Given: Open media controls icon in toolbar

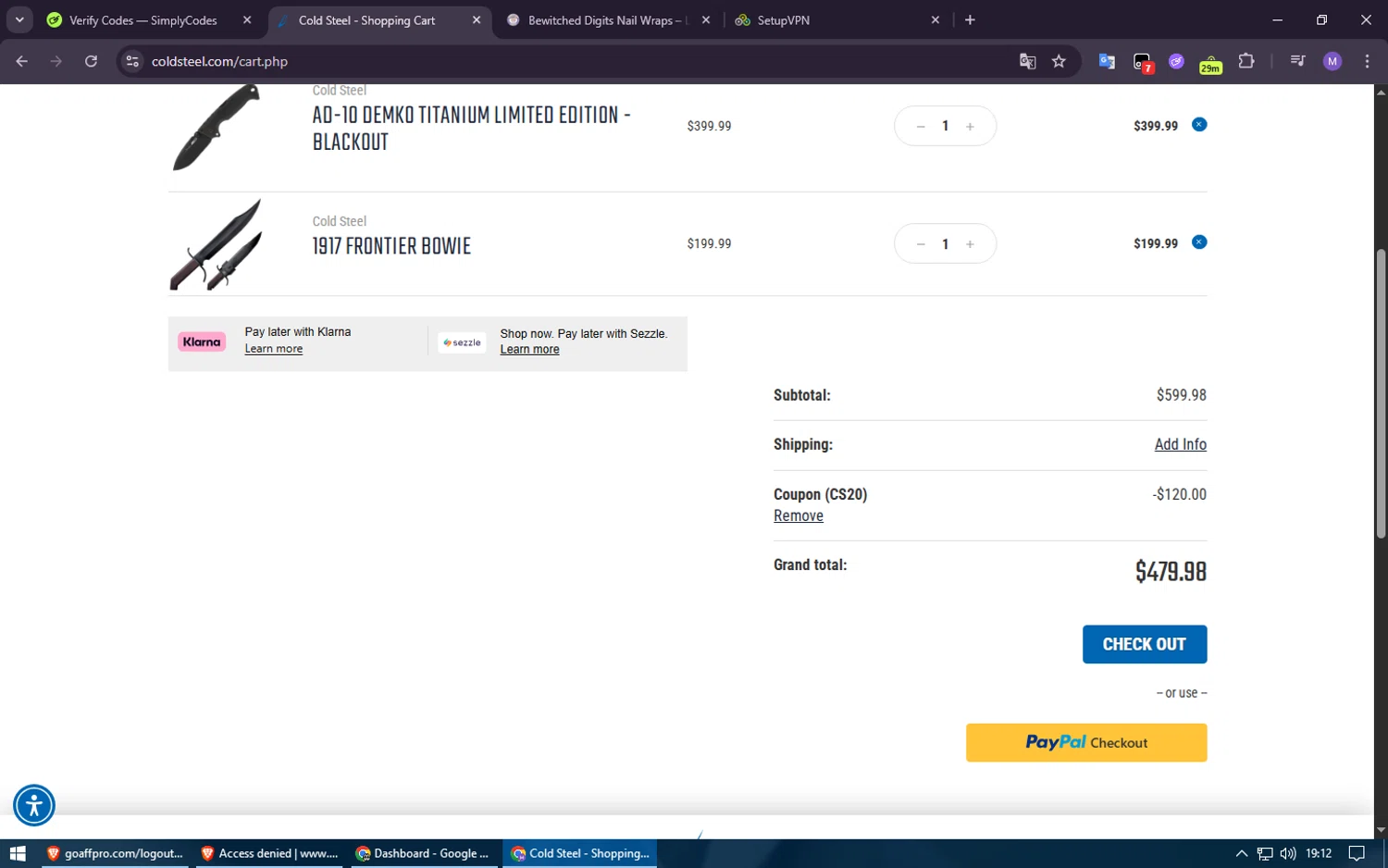Looking at the screenshot, I should [1297, 61].
